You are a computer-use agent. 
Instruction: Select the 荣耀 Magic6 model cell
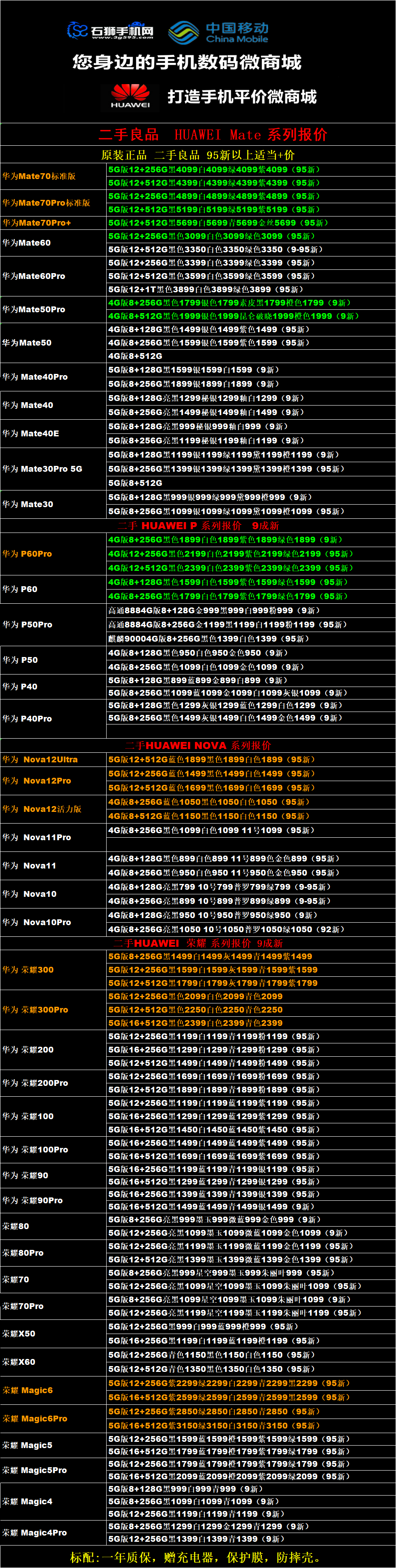tap(54, 1390)
